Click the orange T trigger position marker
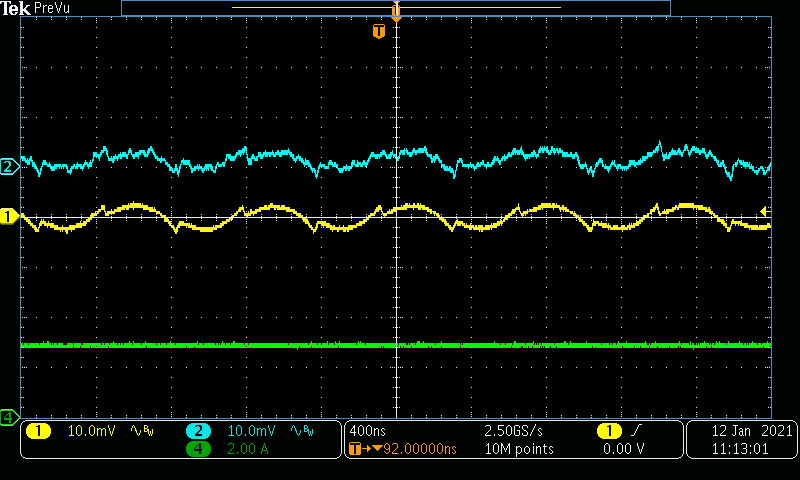The width and height of the screenshot is (800, 480). (378, 32)
